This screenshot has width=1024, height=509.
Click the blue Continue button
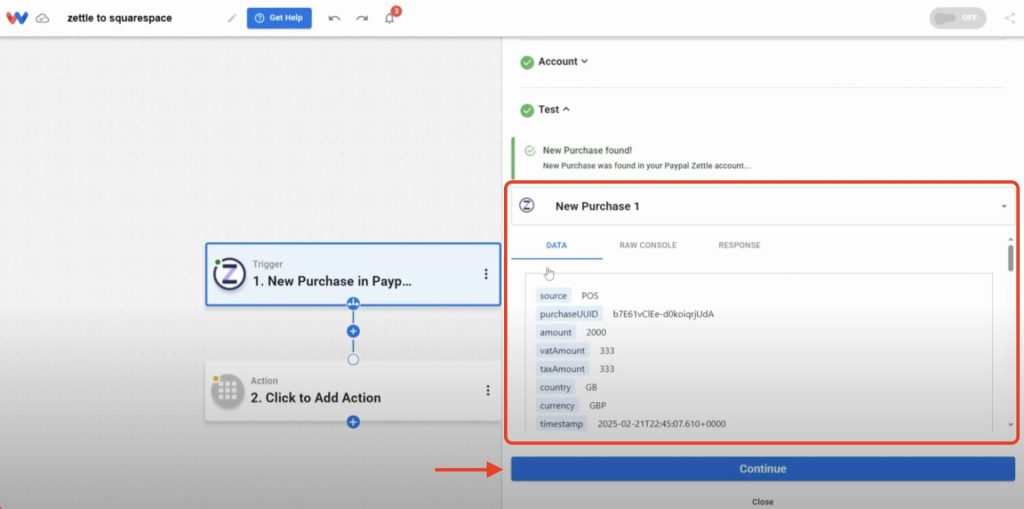tap(763, 468)
